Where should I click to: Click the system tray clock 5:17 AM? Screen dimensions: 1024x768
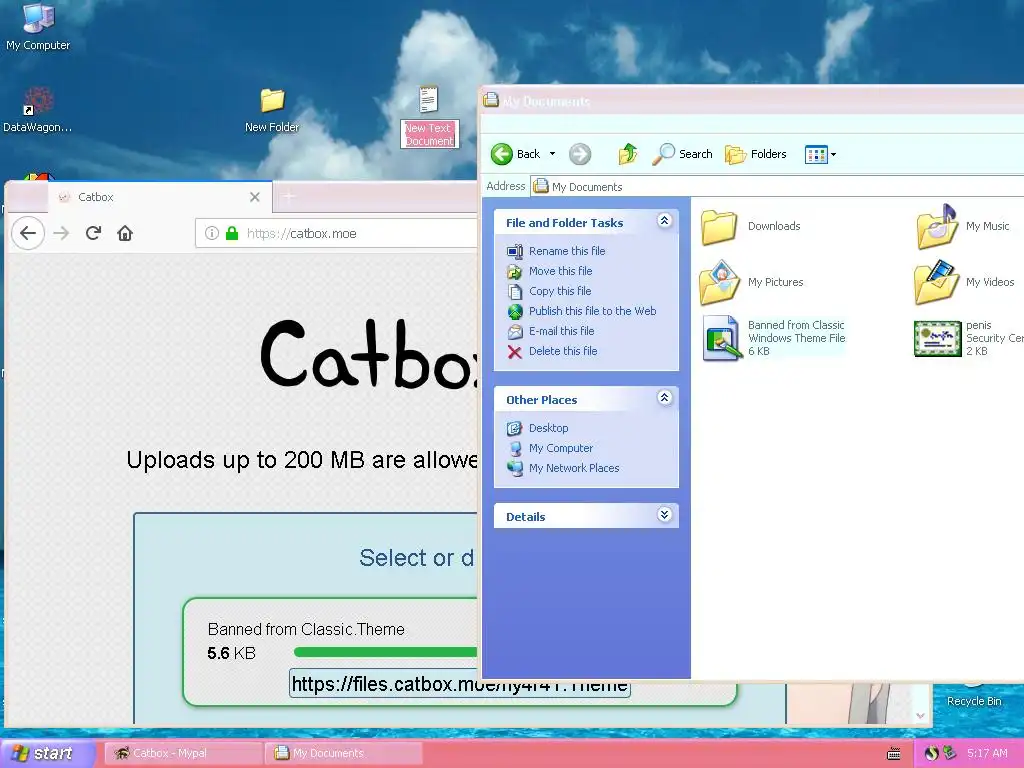987,753
